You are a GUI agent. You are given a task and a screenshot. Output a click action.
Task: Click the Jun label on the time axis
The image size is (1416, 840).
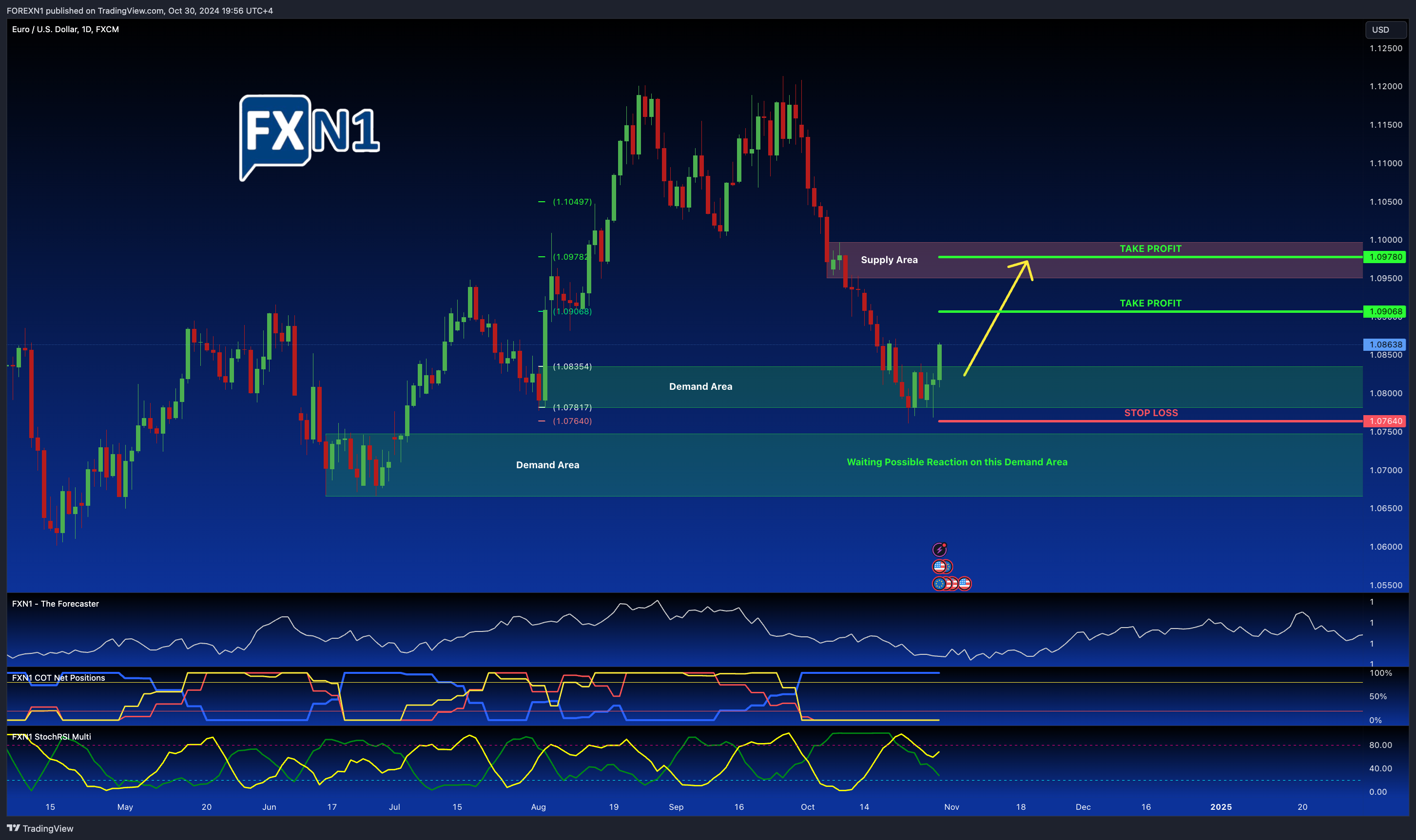pos(269,806)
